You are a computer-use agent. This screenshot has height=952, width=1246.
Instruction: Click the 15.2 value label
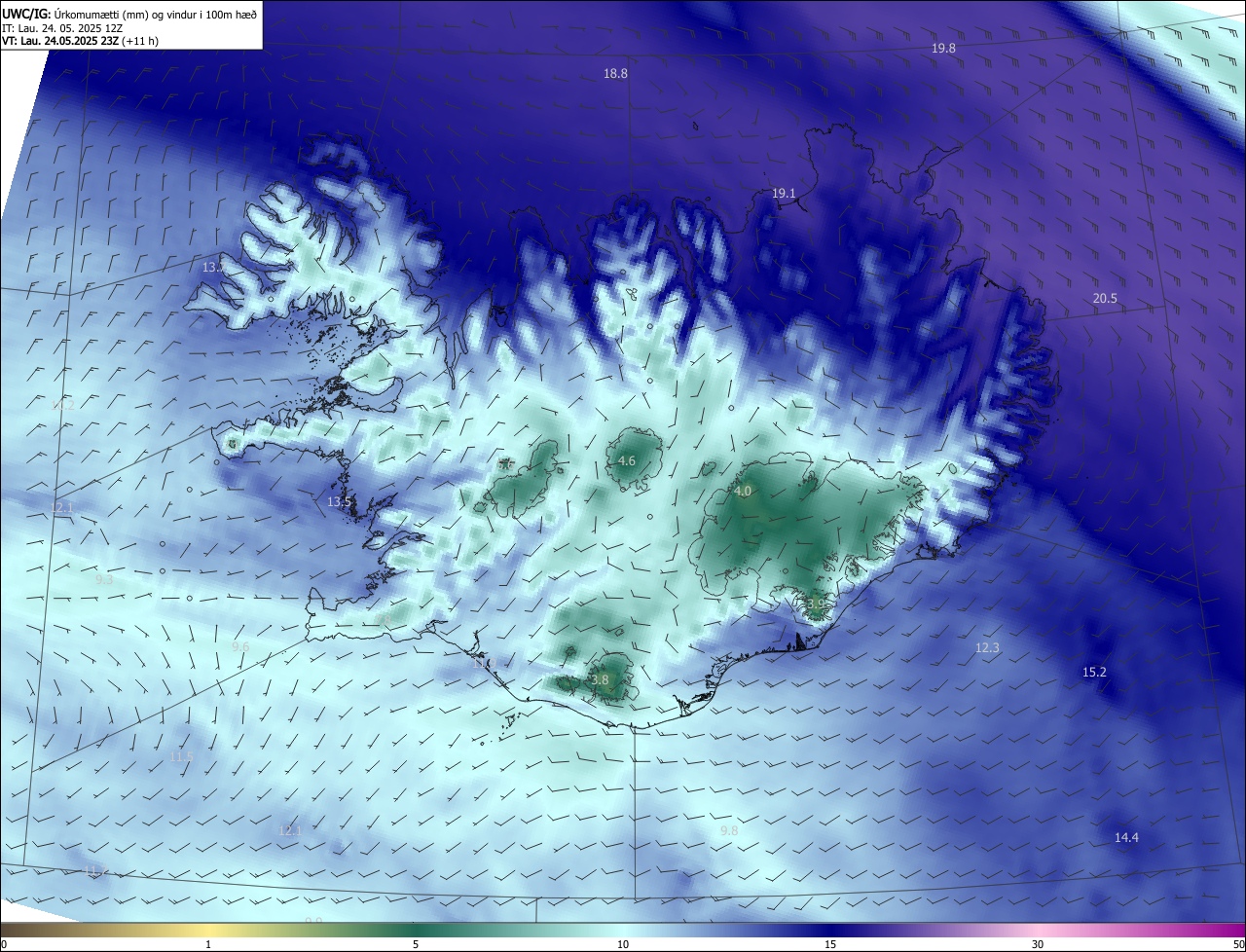pos(1094,673)
